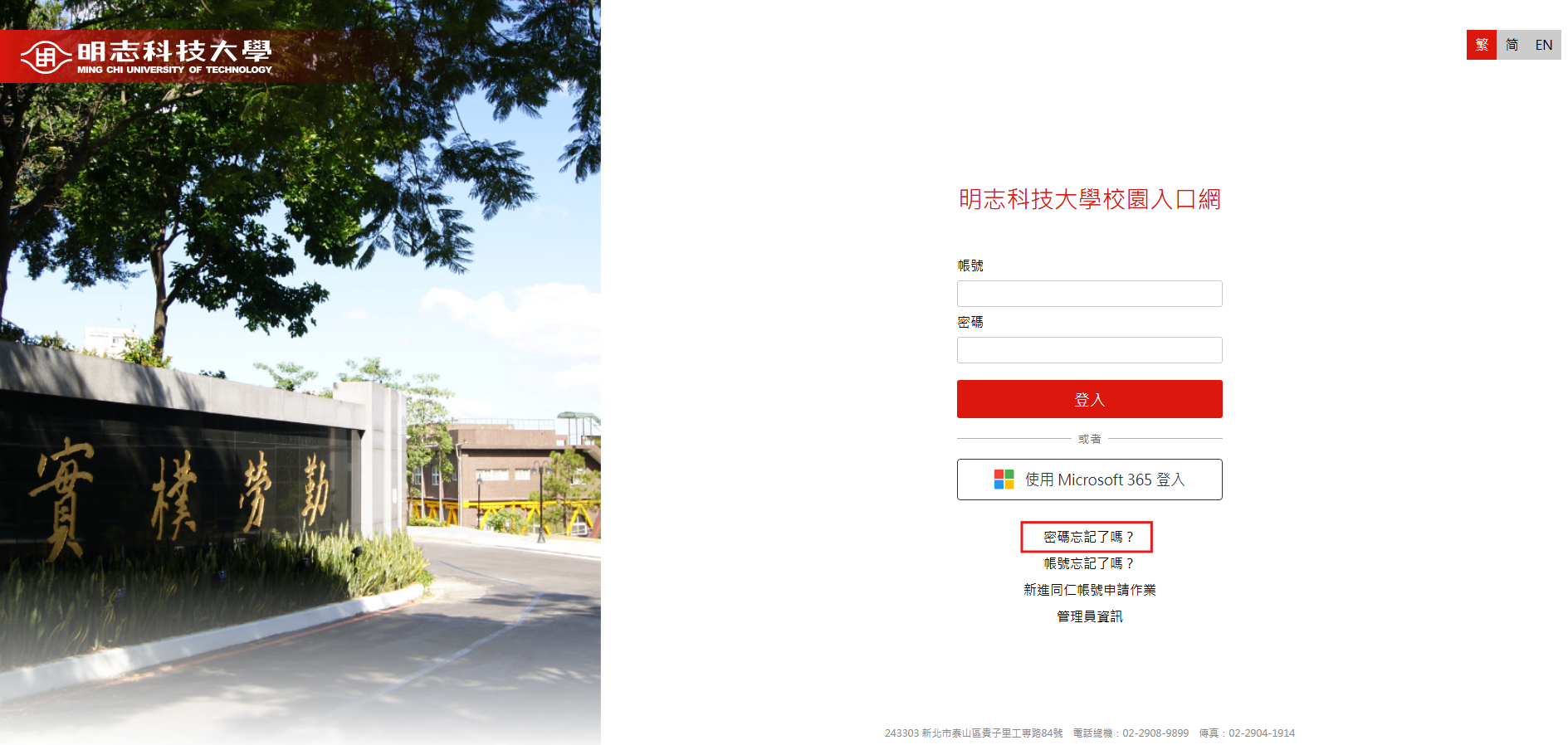
Task: Click the red 登入 login button
Action: coord(1089,399)
